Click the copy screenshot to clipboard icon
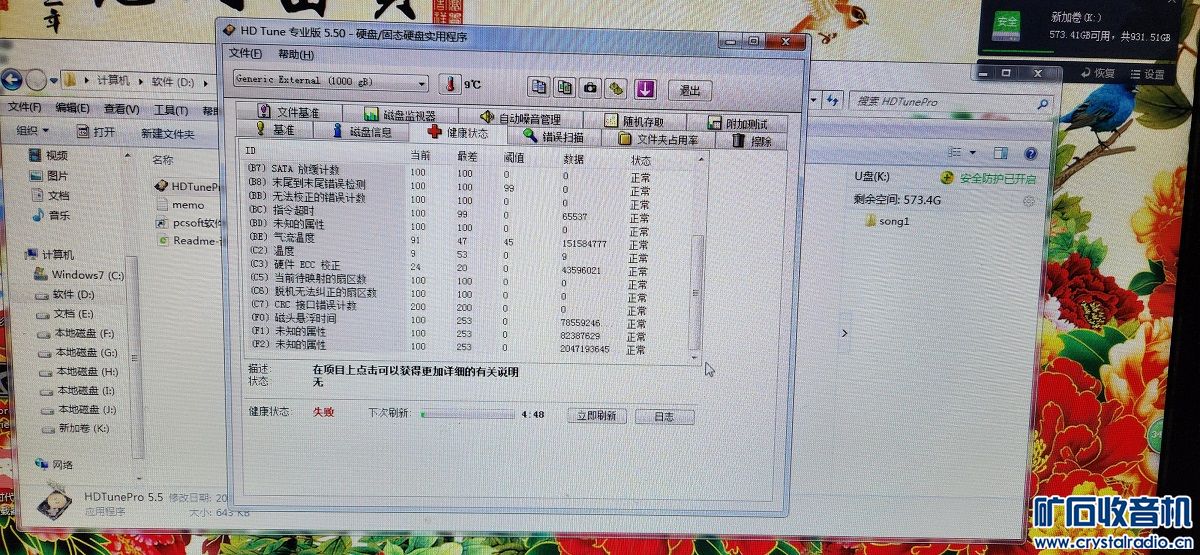Screen dimensions: 1200x555 tap(565, 88)
